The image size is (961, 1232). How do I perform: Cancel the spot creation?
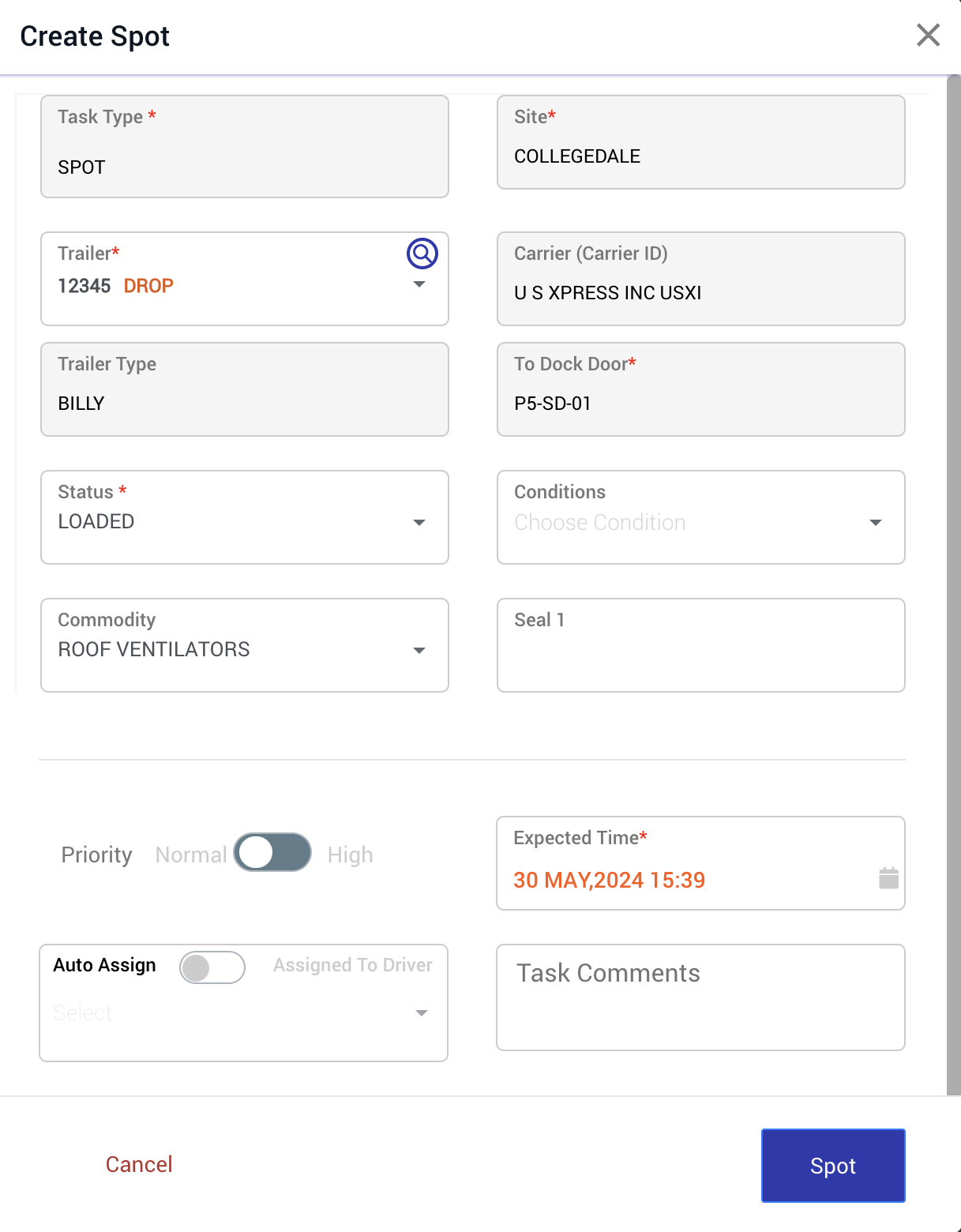tap(138, 1164)
